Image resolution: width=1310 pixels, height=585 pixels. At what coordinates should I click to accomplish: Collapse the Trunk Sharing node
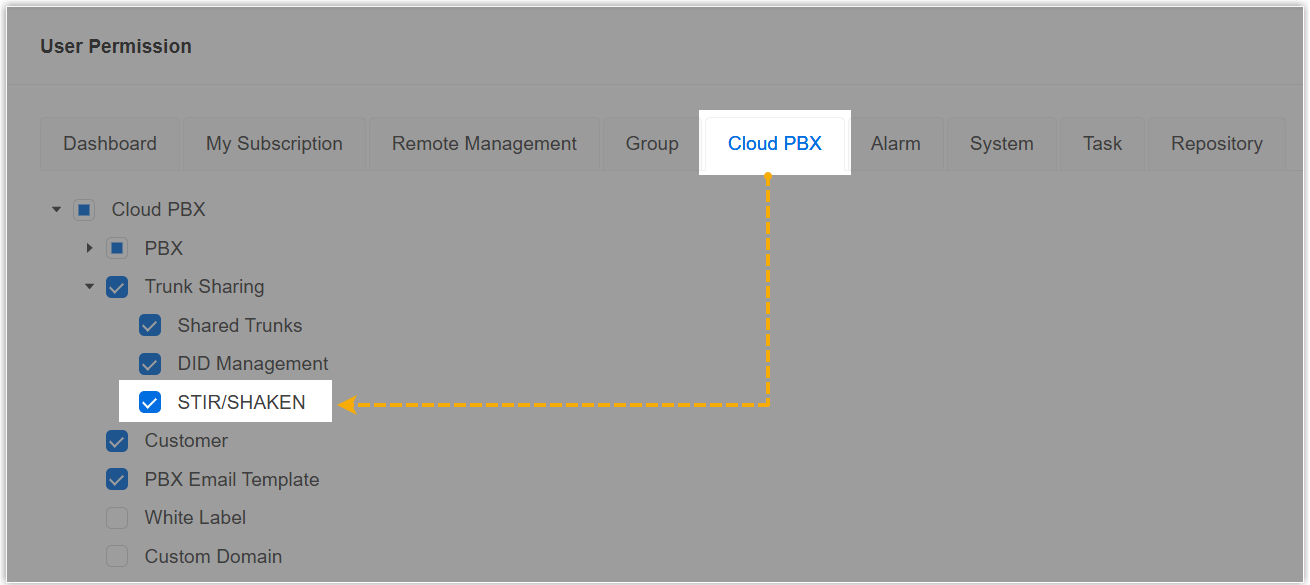(x=89, y=287)
